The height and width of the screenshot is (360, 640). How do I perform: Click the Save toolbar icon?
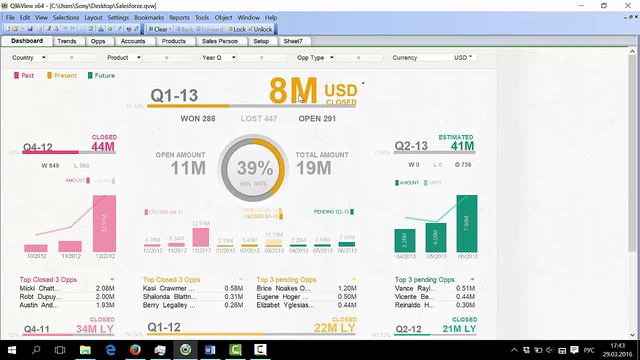tap(30, 29)
